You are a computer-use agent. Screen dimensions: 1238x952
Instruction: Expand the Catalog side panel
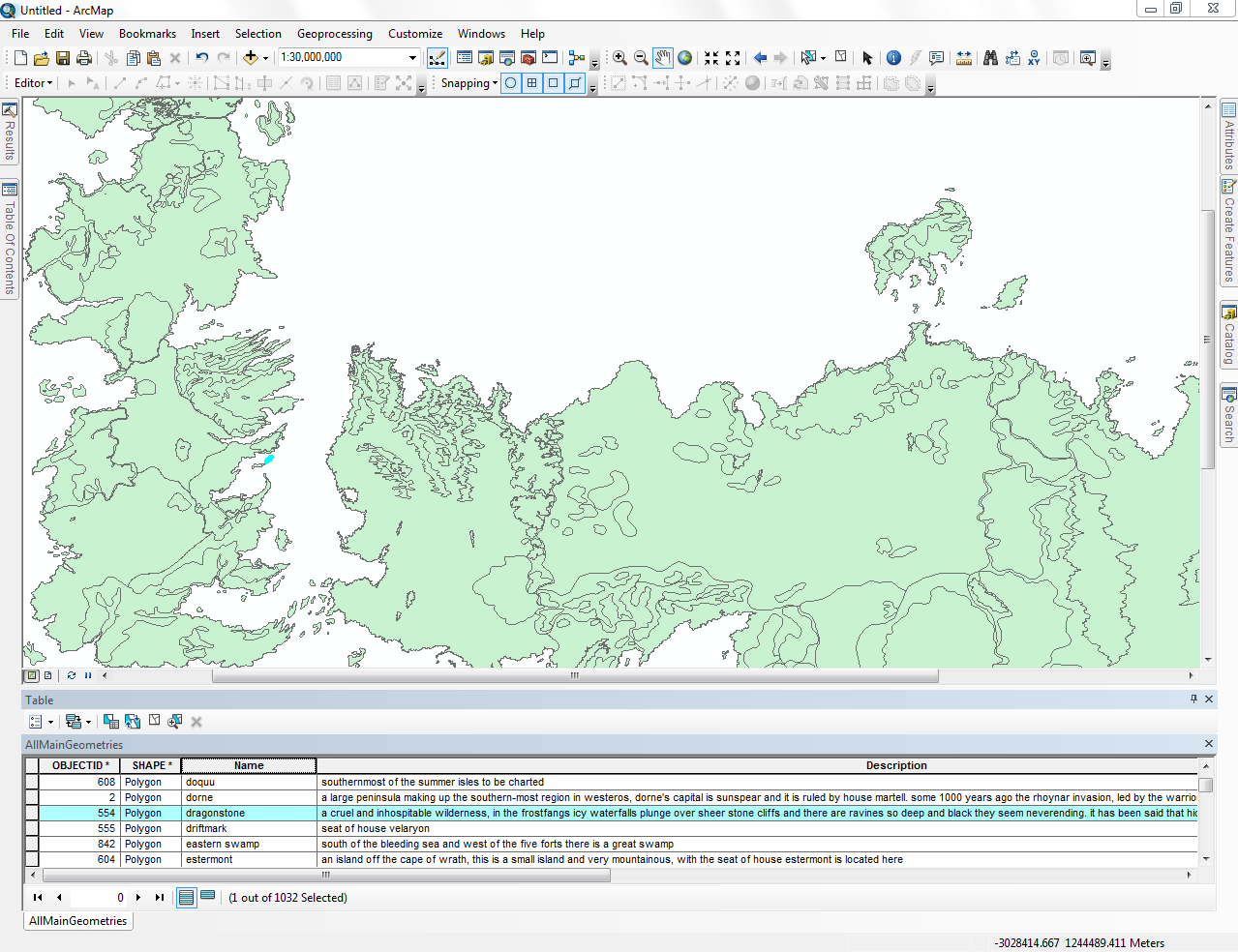(x=1229, y=336)
